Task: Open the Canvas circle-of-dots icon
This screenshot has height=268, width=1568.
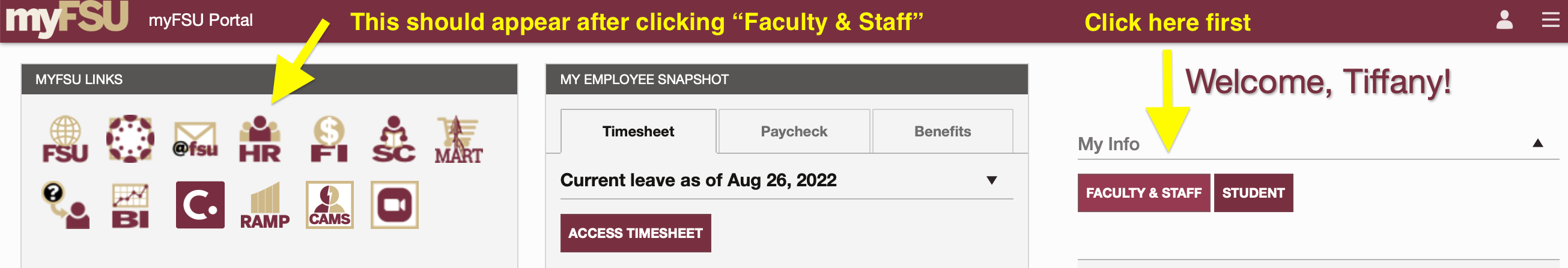Action: click(130, 139)
